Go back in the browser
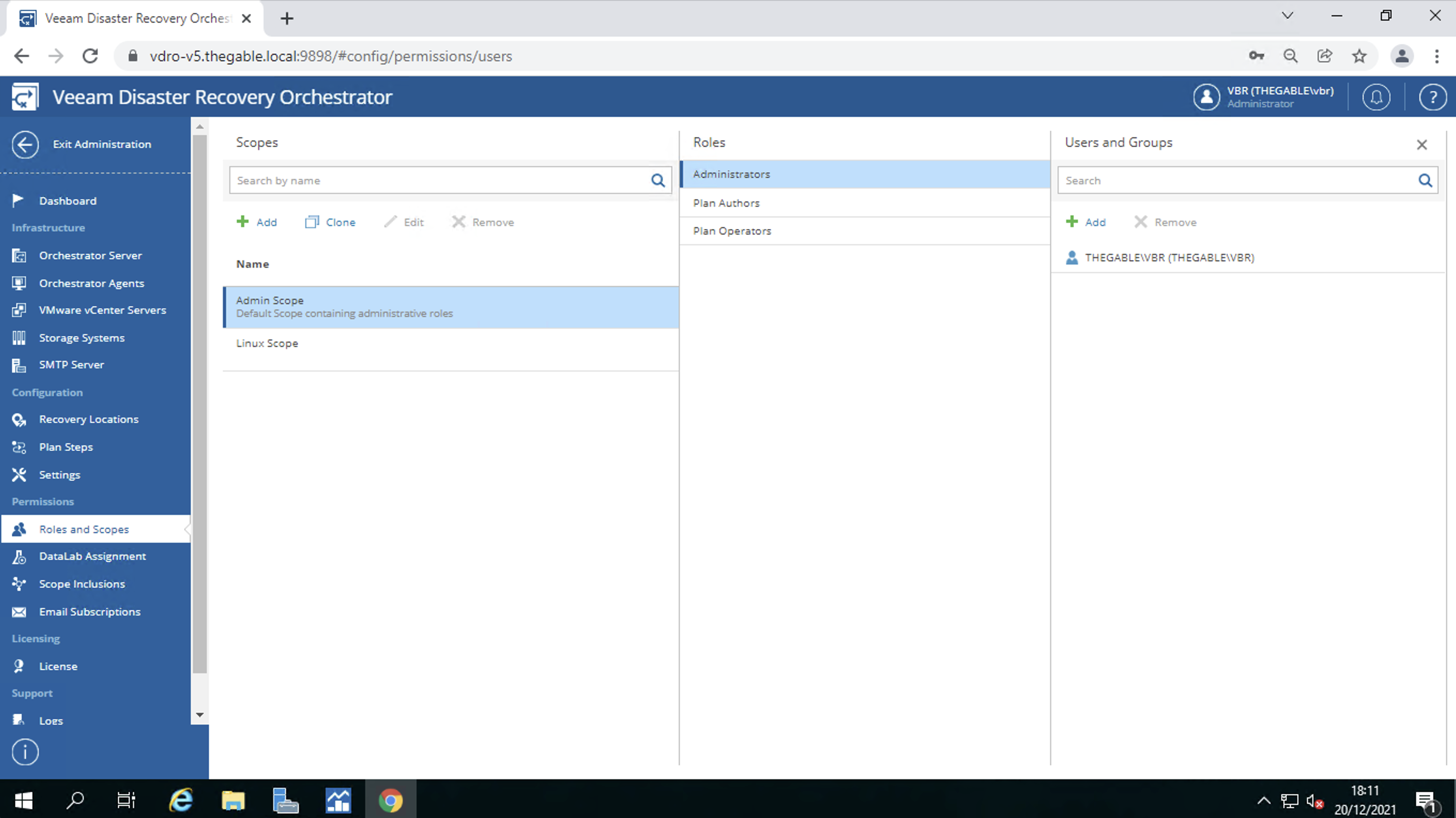This screenshot has width=1456, height=818. click(x=21, y=56)
